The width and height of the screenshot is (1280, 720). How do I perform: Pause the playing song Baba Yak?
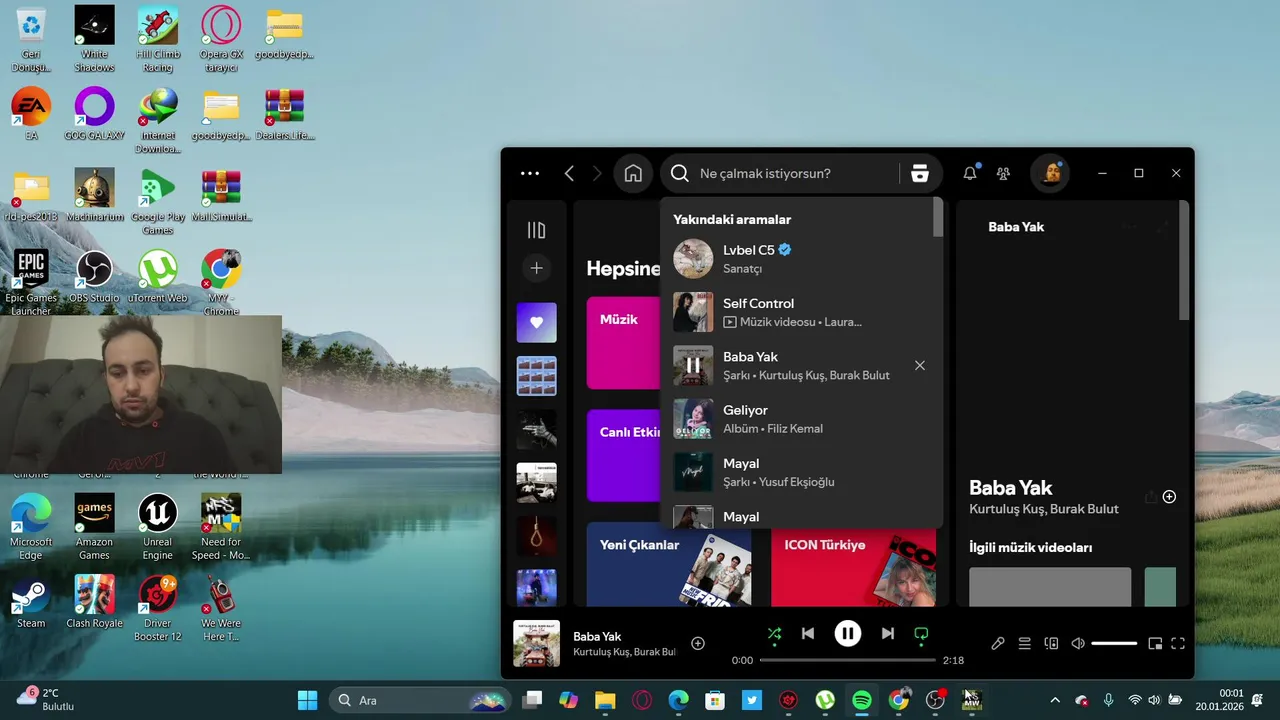pos(848,633)
